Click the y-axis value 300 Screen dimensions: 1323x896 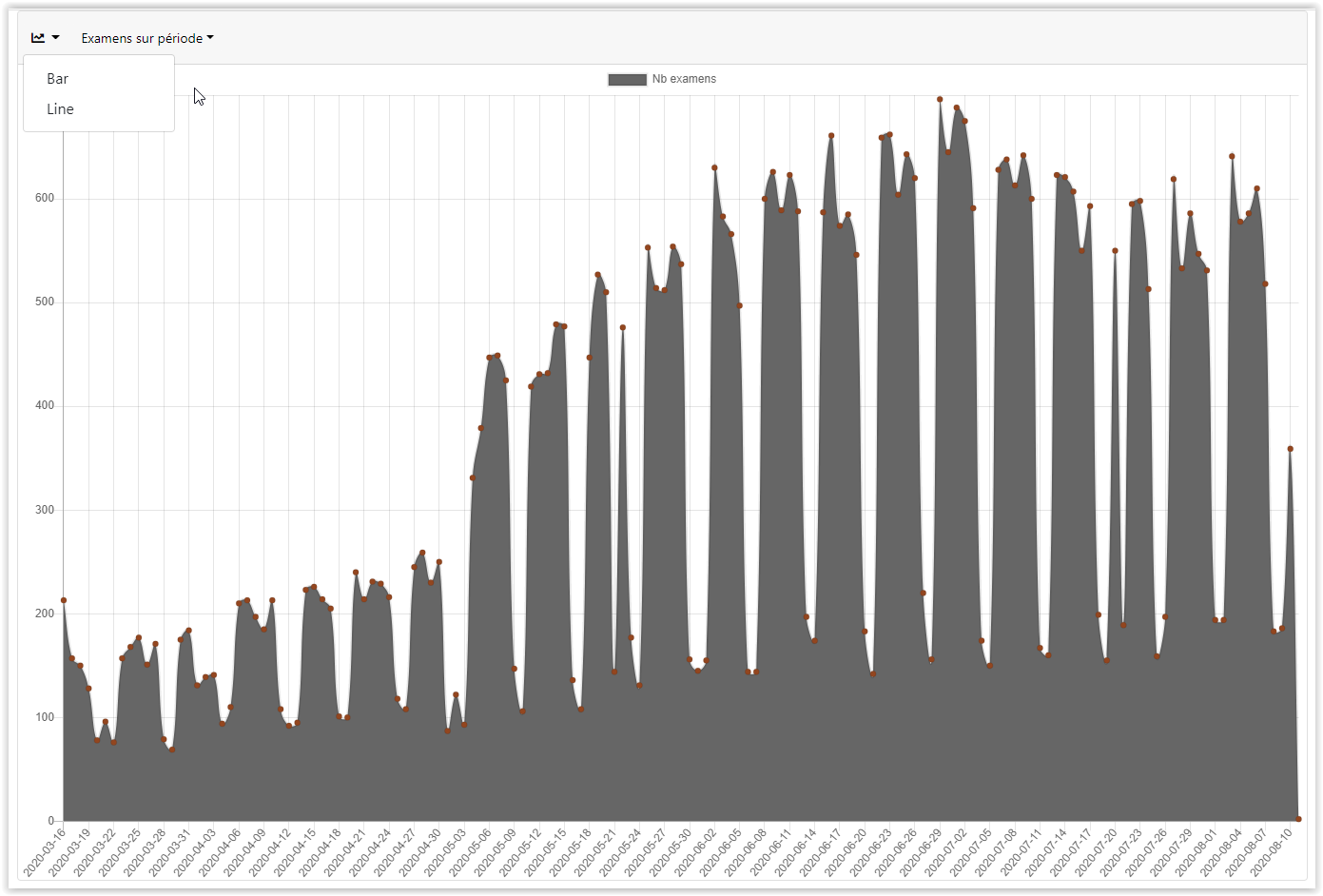pos(45,510)
